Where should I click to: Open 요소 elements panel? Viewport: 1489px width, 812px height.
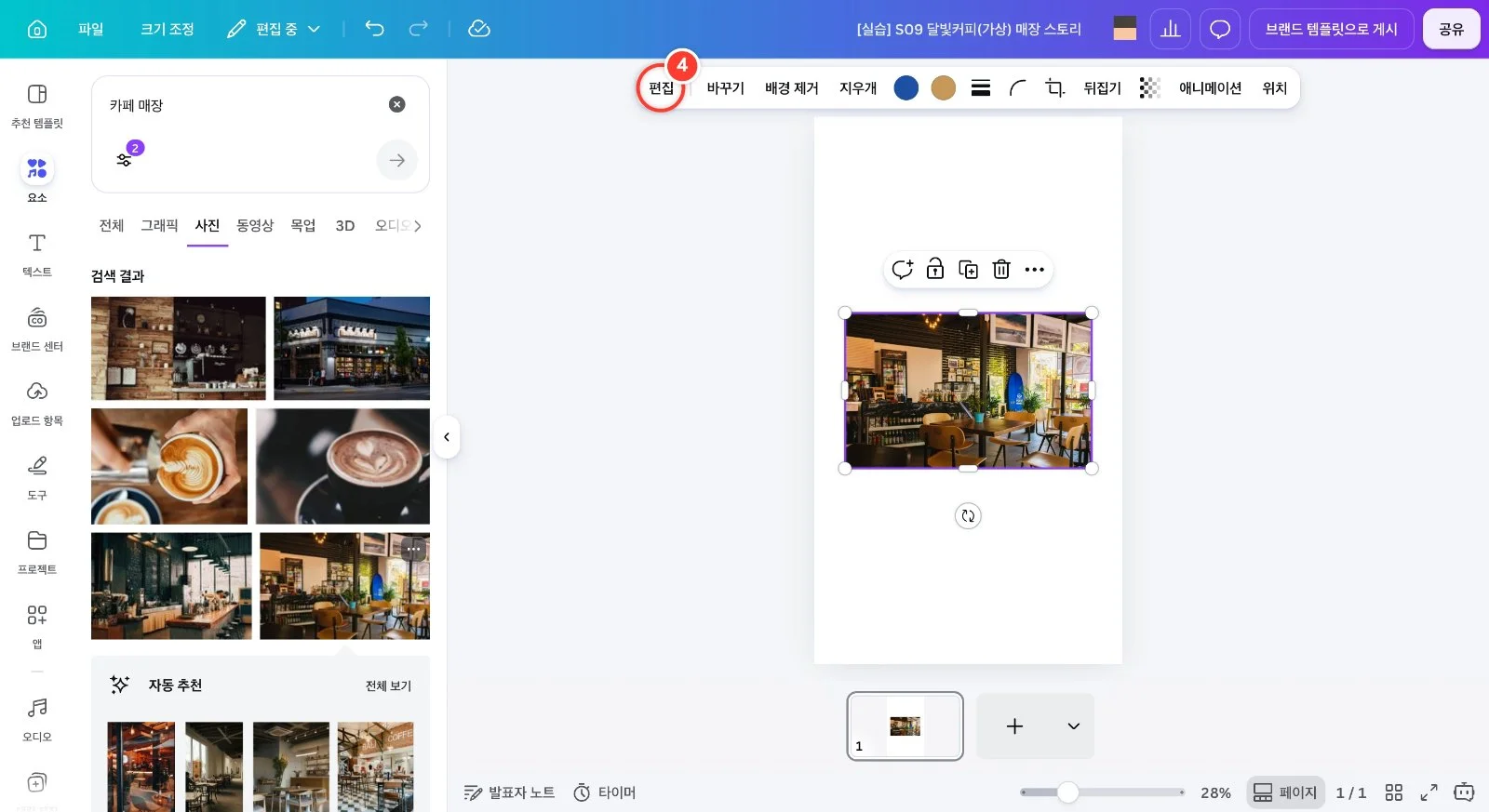click(37, 179)
